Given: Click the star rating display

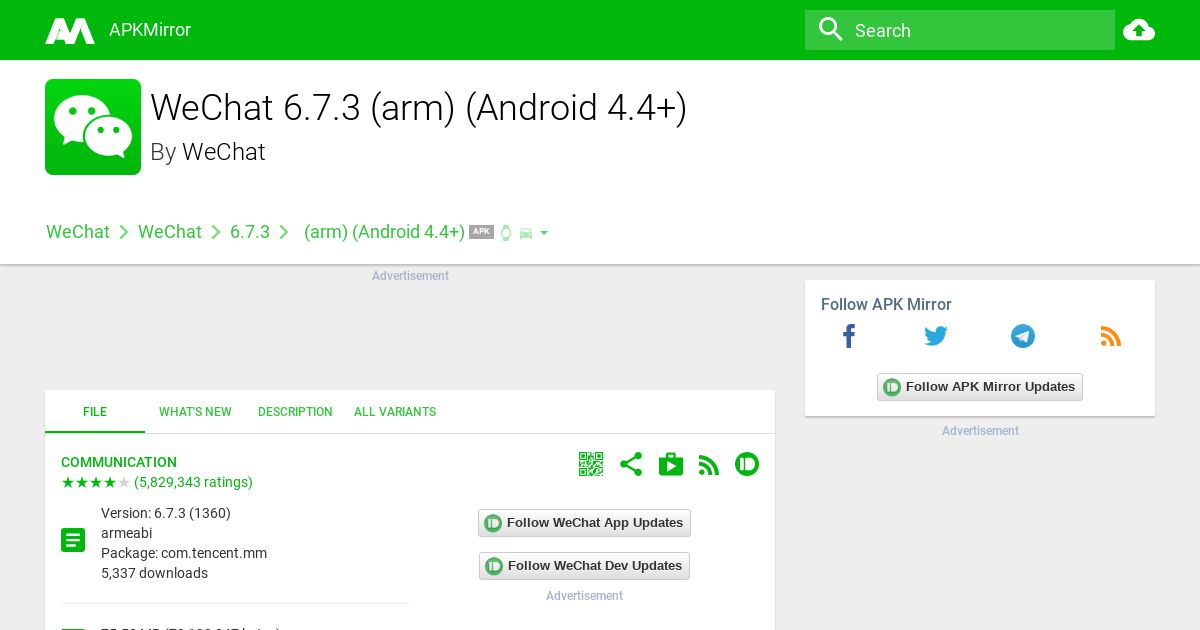Looking at the screenshot, I should point(96,482).
